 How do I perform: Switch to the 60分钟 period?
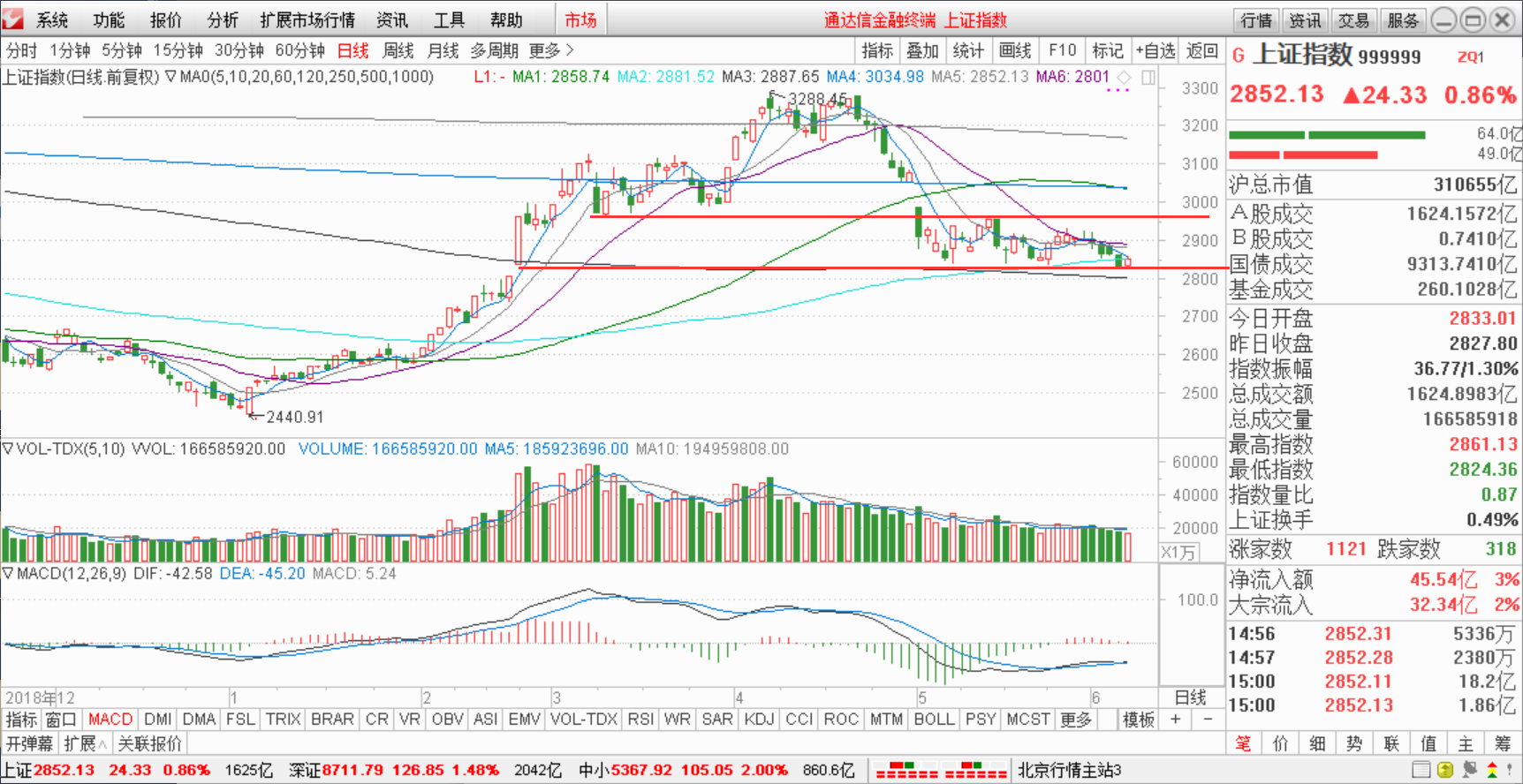click(300, 50)
